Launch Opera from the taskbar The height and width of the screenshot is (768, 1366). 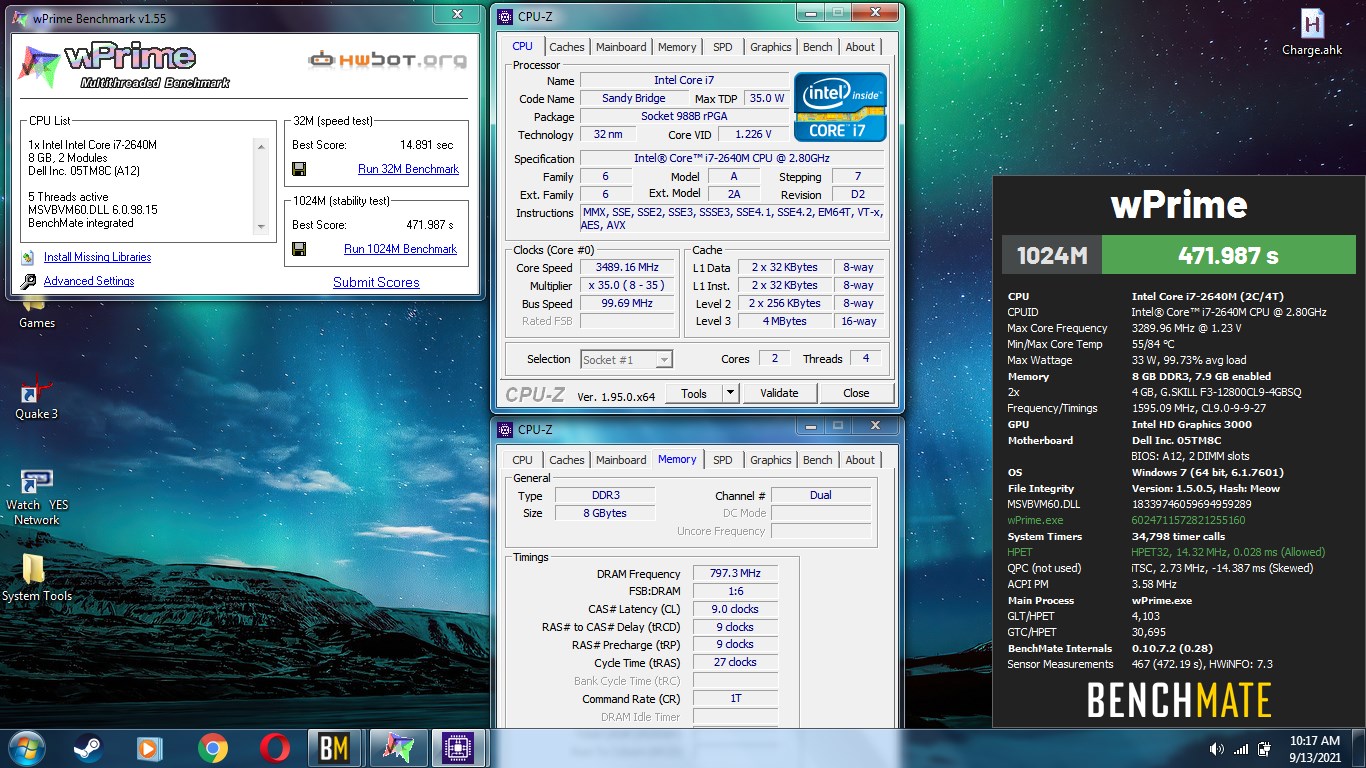pos(274,748)
